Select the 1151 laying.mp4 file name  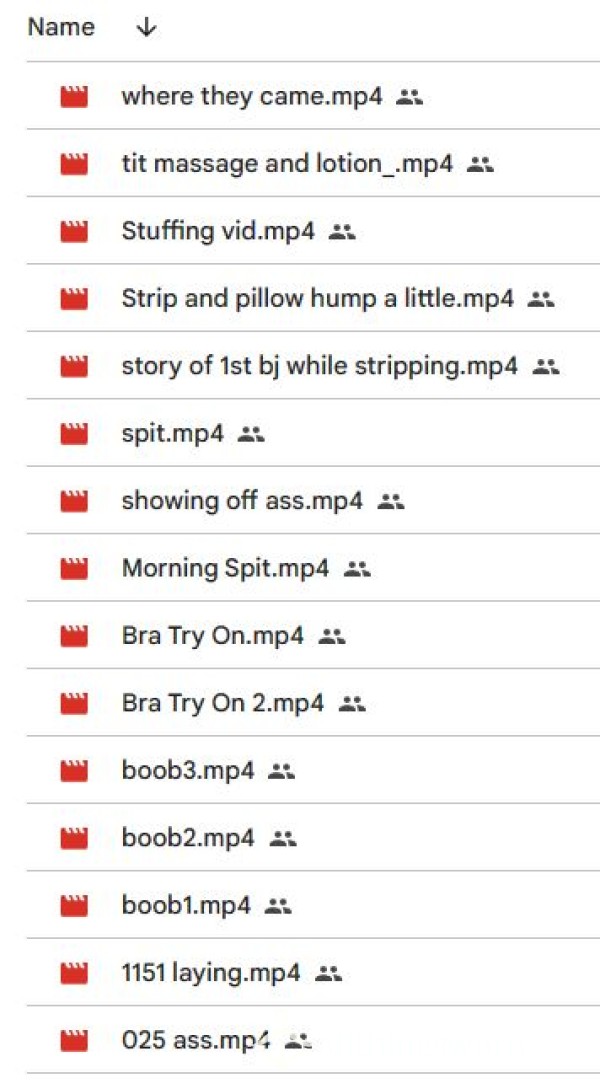point(210,972)
